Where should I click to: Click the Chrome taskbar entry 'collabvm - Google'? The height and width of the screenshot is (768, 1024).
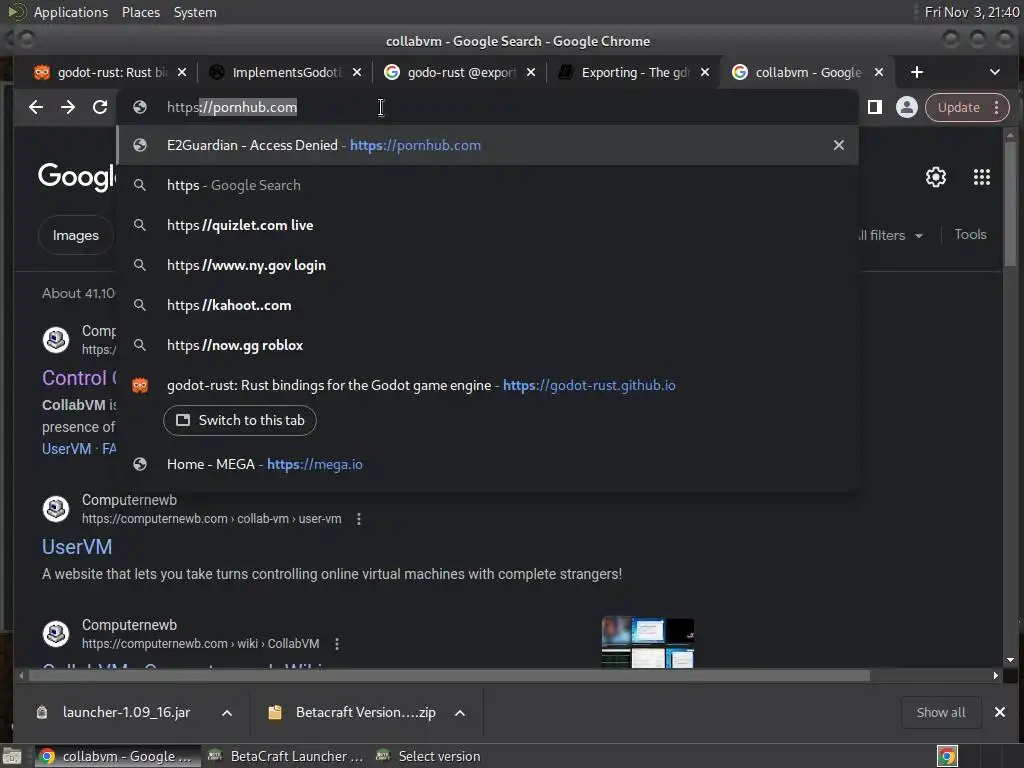pos(117,756)
